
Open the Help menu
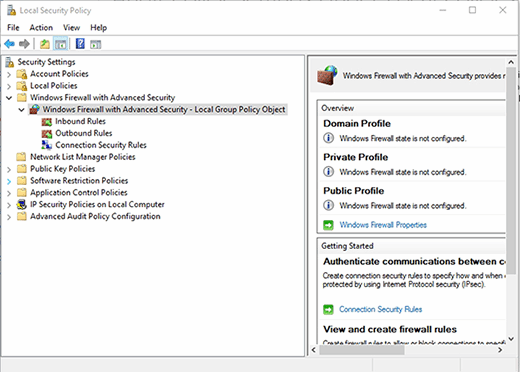[98, 28]
